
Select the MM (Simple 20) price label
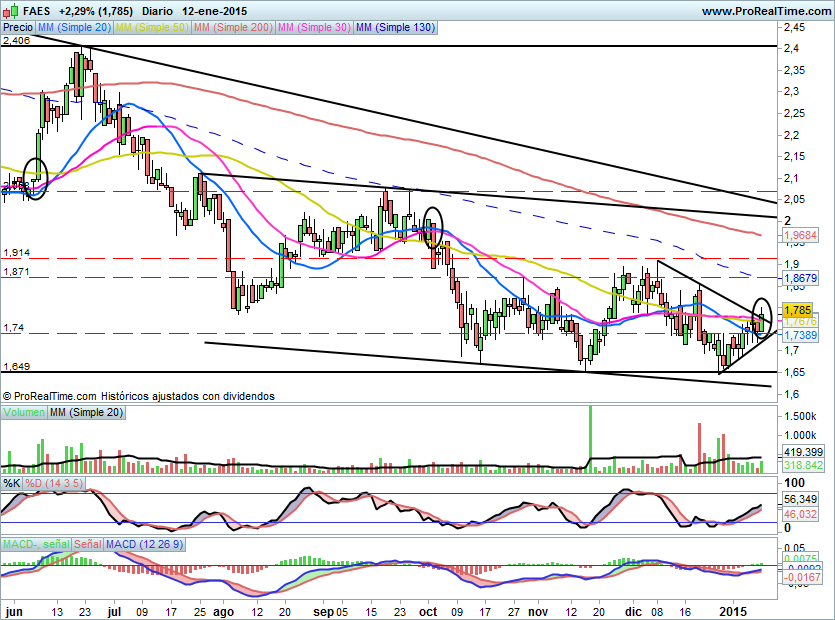coord(73,28)
